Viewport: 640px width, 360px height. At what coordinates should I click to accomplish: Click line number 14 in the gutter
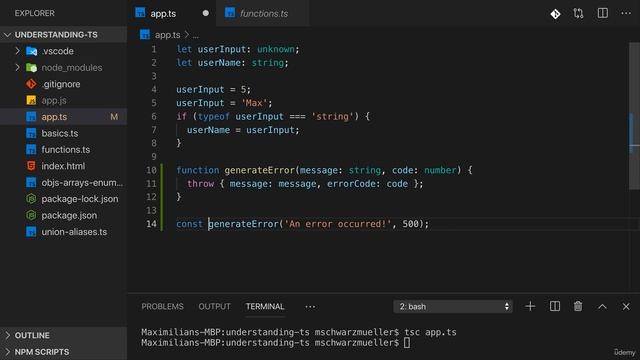coord(151,224)
